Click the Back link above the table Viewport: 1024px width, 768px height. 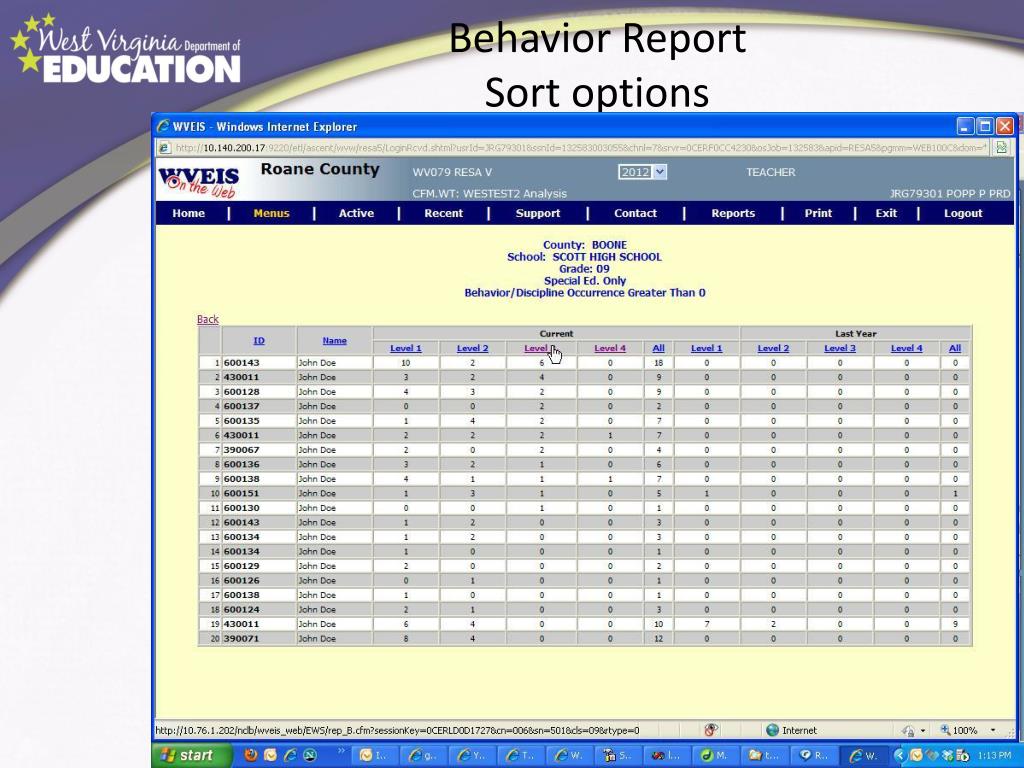[x=208, y=319]
